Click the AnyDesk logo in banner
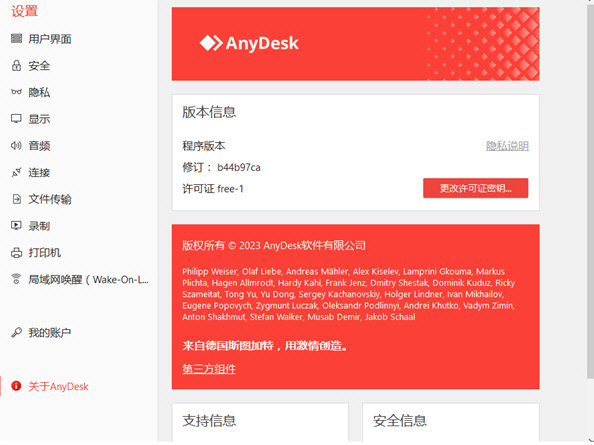 [x=249, y=43]
